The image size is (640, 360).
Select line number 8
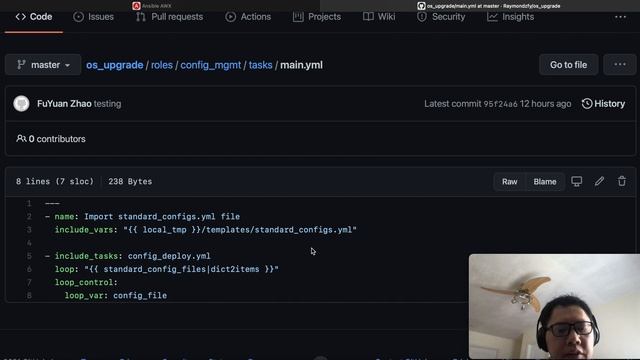(x=29, y=296)
